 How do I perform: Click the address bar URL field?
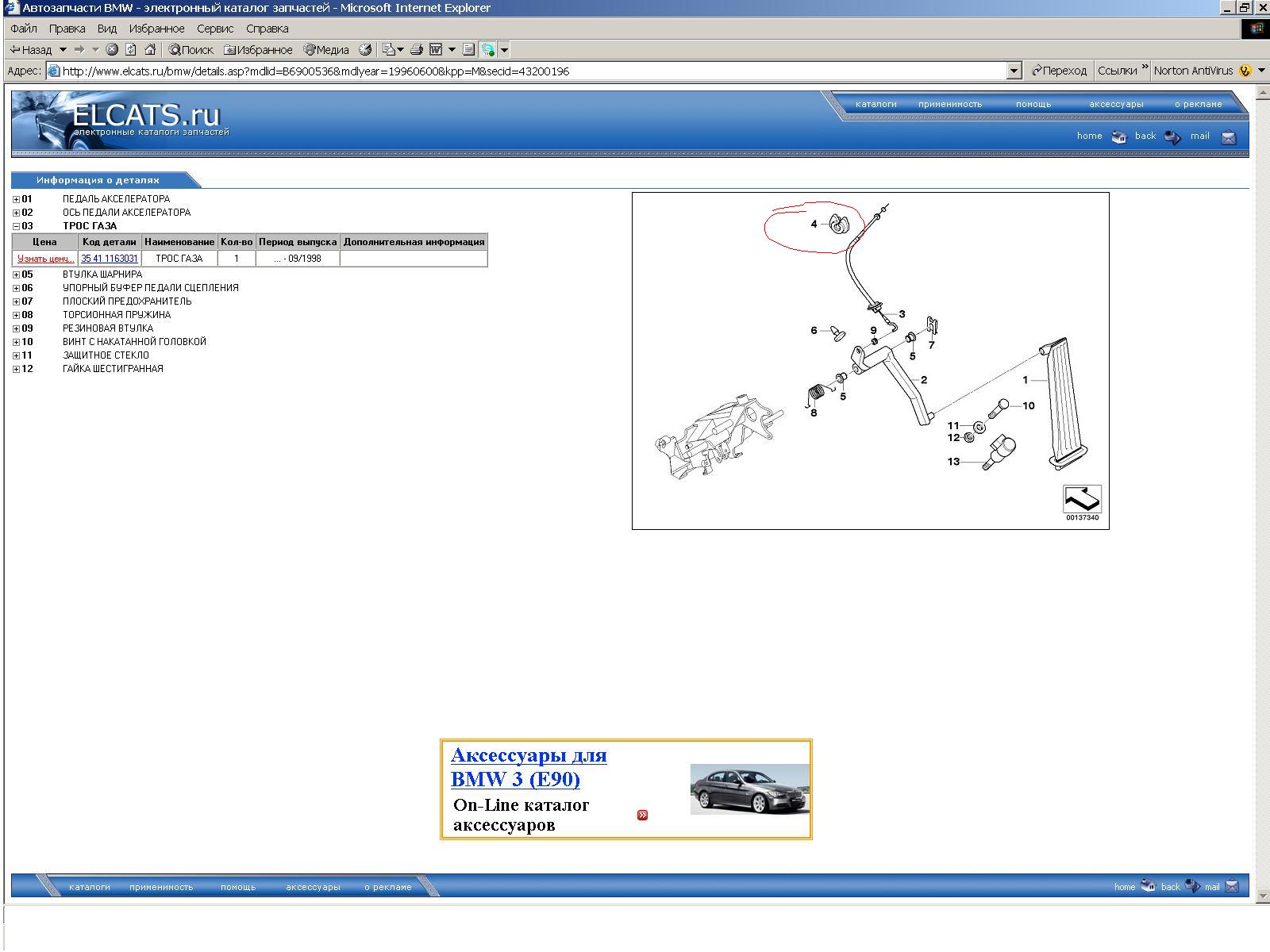pos(526,71)
